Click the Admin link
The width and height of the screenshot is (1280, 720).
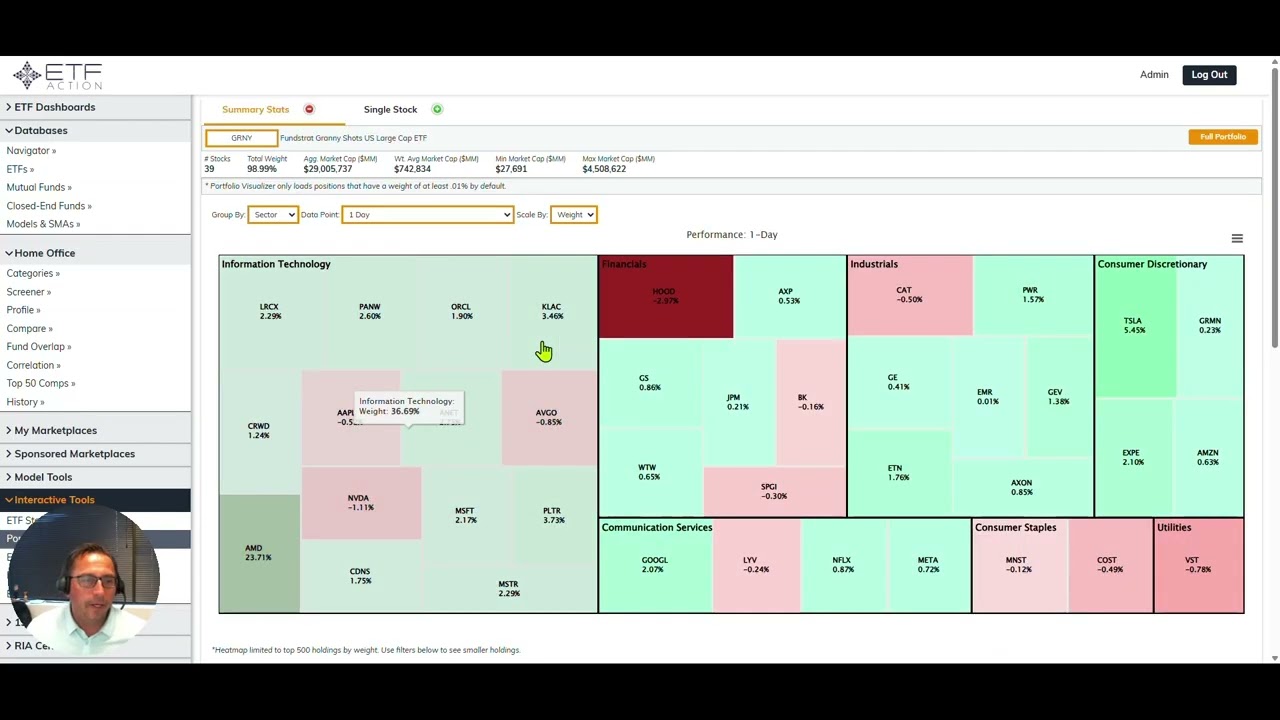point(1154,75)
